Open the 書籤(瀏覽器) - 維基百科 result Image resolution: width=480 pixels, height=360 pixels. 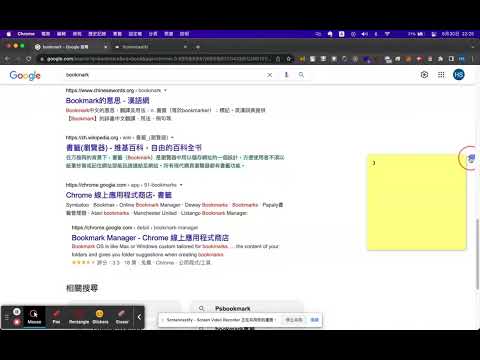pyautogui.click(x=134, y=148)
